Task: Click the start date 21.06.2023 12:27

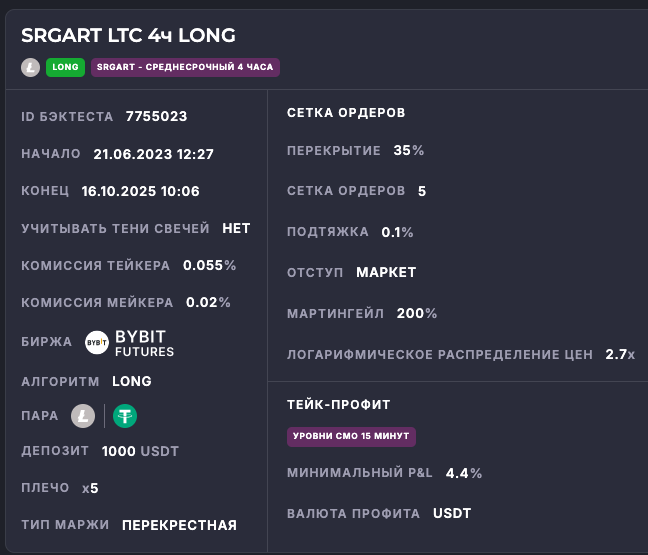Action: click(153, 154)
